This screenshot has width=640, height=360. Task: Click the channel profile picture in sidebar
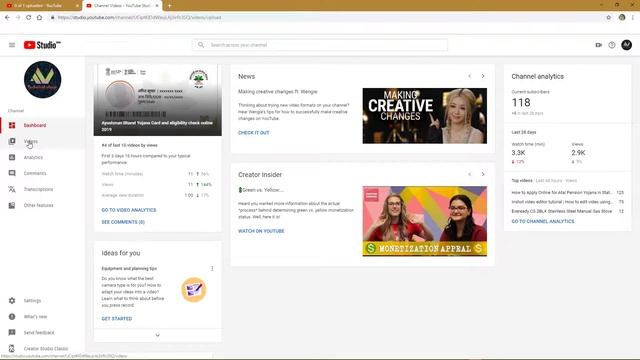[x=42, y=80]
